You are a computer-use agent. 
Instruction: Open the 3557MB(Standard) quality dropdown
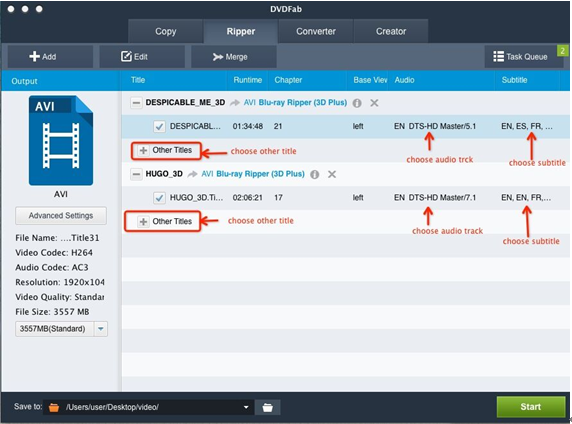(101, 329)
